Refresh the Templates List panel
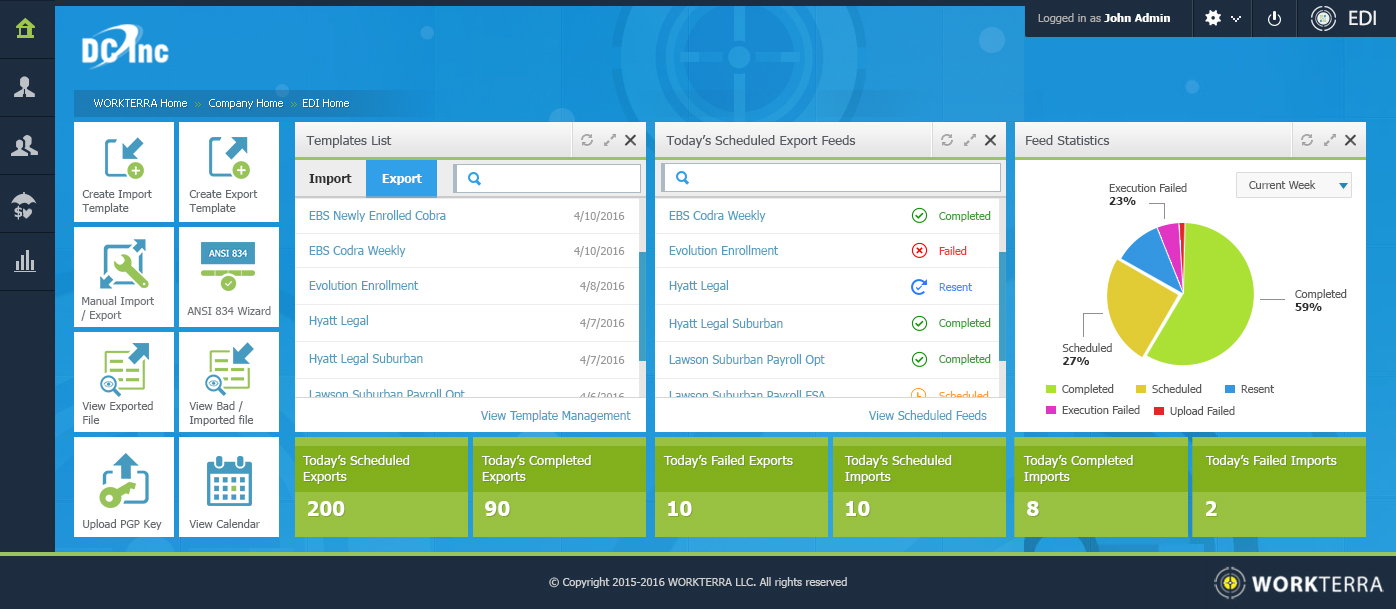This screenshot has height=609, width=1396. click(587, 141)
